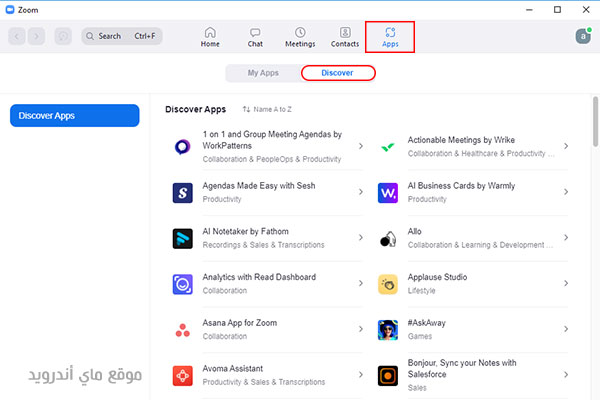Click the history icon next to search
The width and height of the screenshot is (600, 400).
[63, 36]
